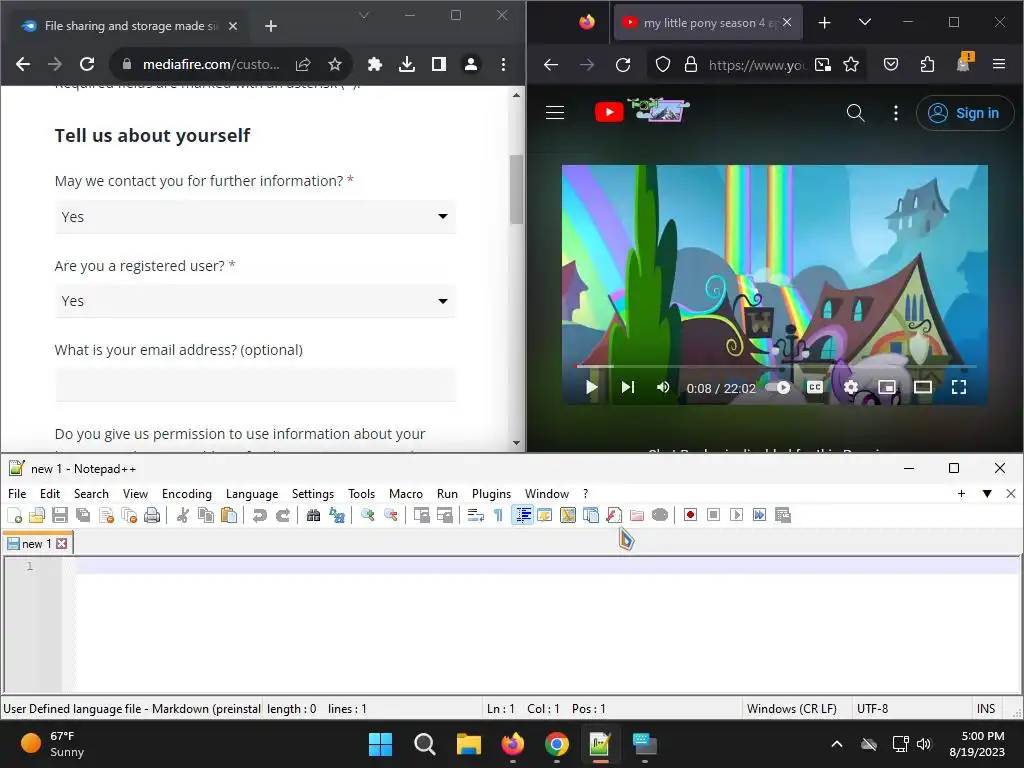
Task: Open YouTube search icon
Action: coord(856,113)
